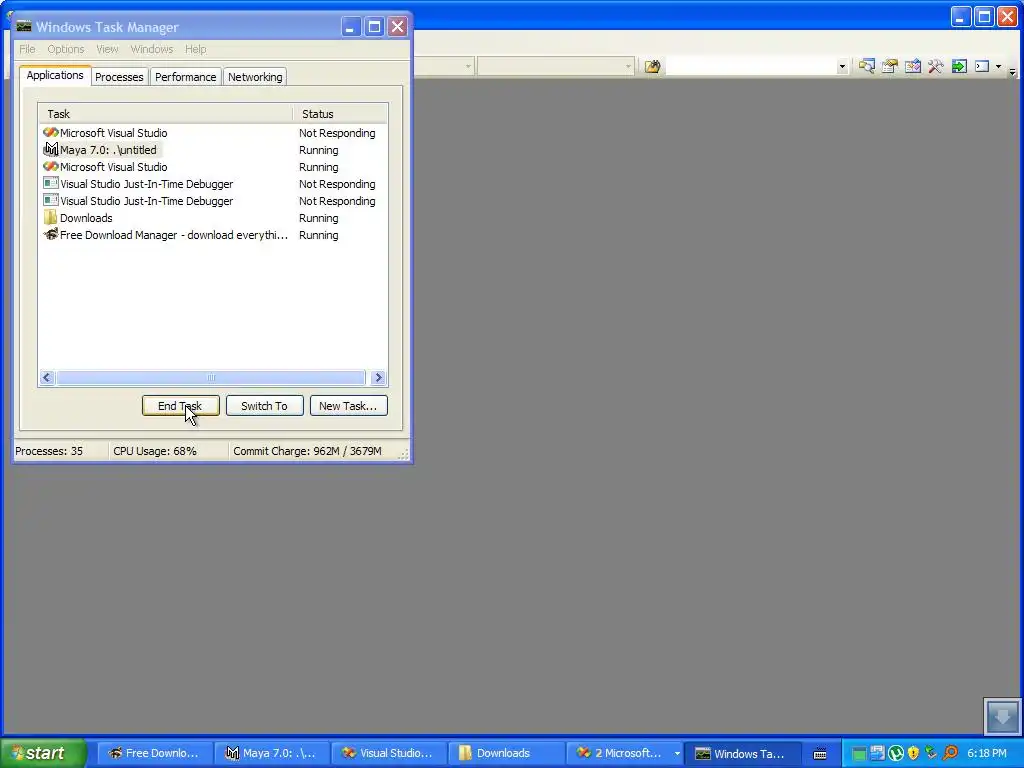
Task: Click the green CPU meter tray icon
Action: click(859, 754)
